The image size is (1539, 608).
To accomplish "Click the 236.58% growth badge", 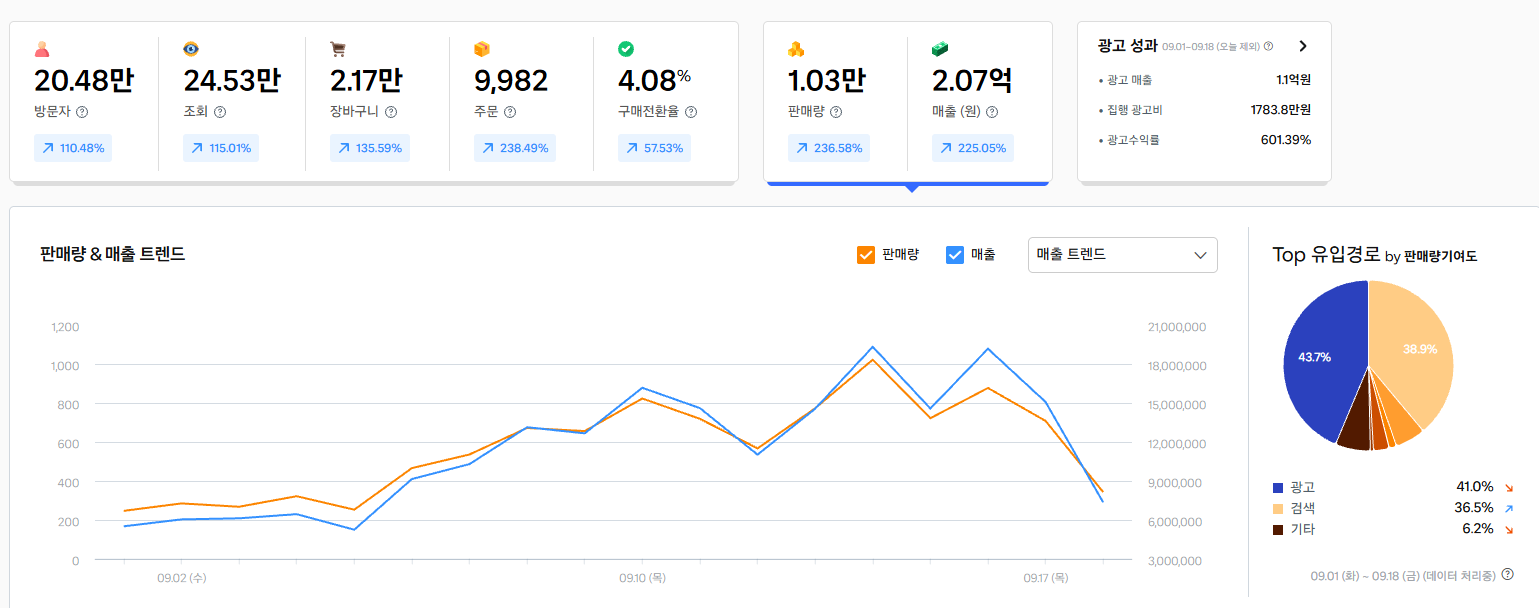I will tap(829, 148).
